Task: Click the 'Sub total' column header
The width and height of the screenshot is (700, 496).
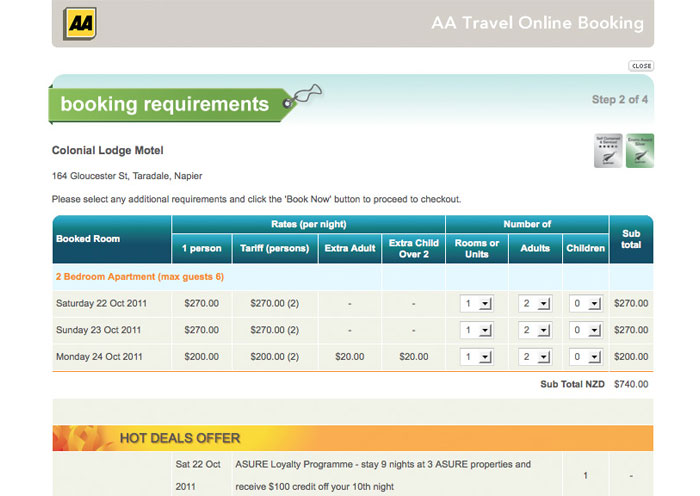Action: (631, 239)
